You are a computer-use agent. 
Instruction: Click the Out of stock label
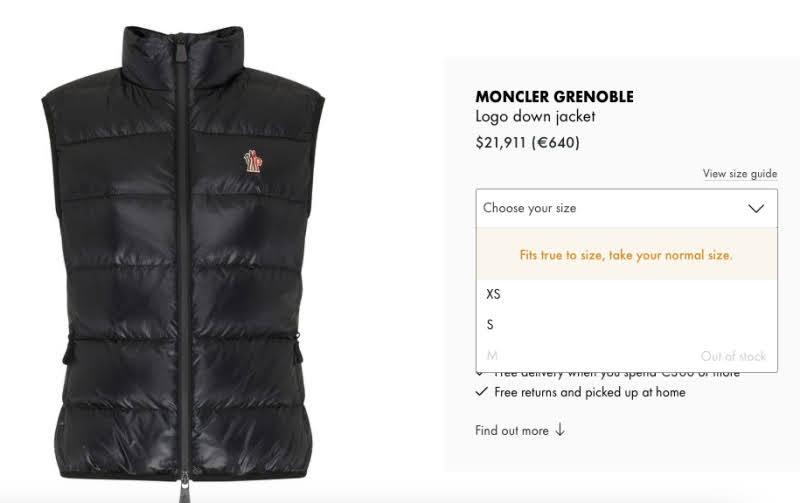point(733,356)
